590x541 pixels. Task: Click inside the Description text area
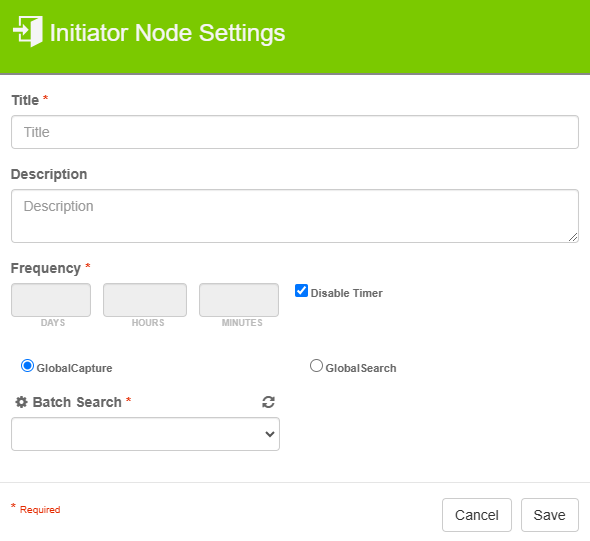(x=295, y=216)
